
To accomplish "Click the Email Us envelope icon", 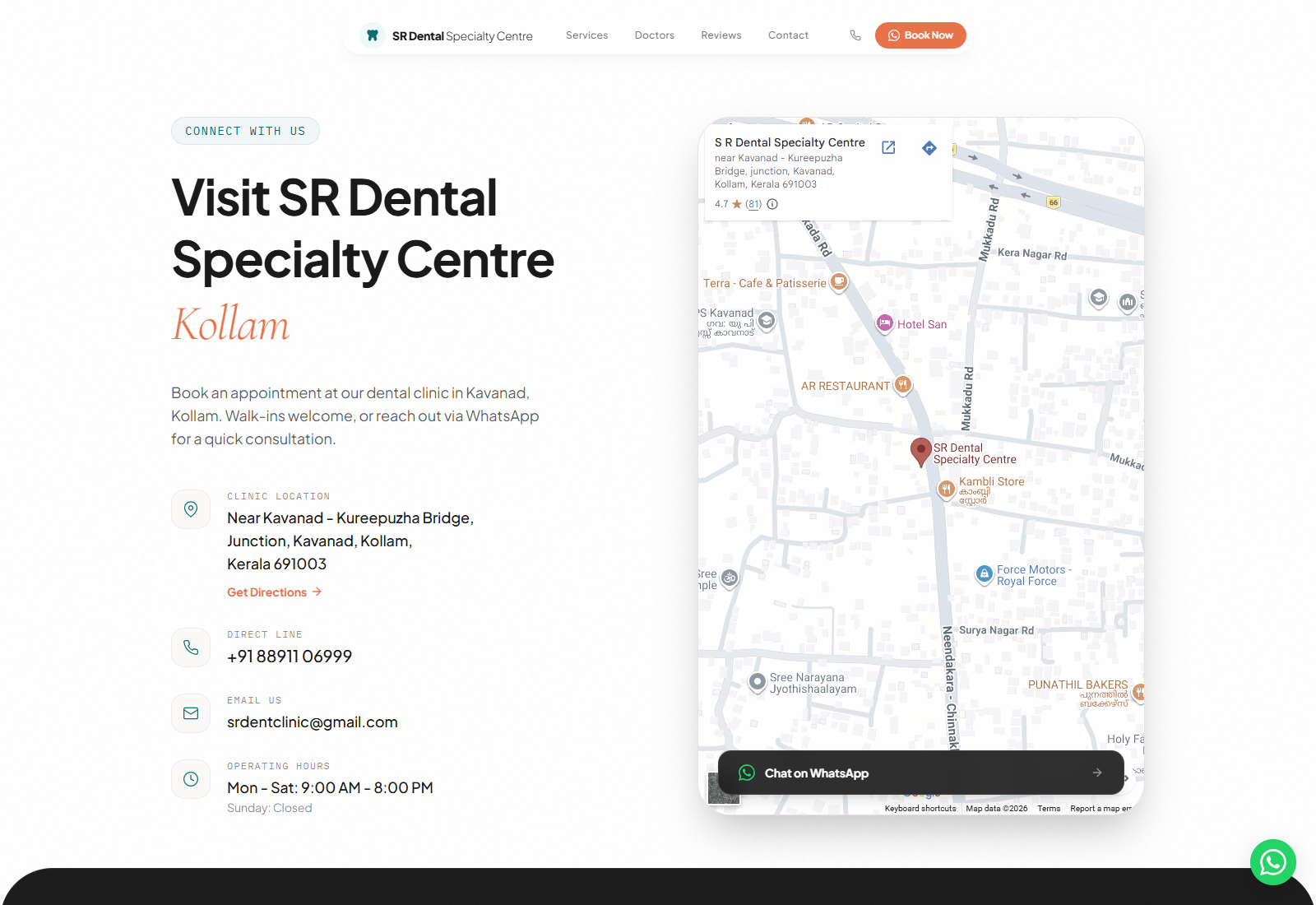I will tap(191, 713).
